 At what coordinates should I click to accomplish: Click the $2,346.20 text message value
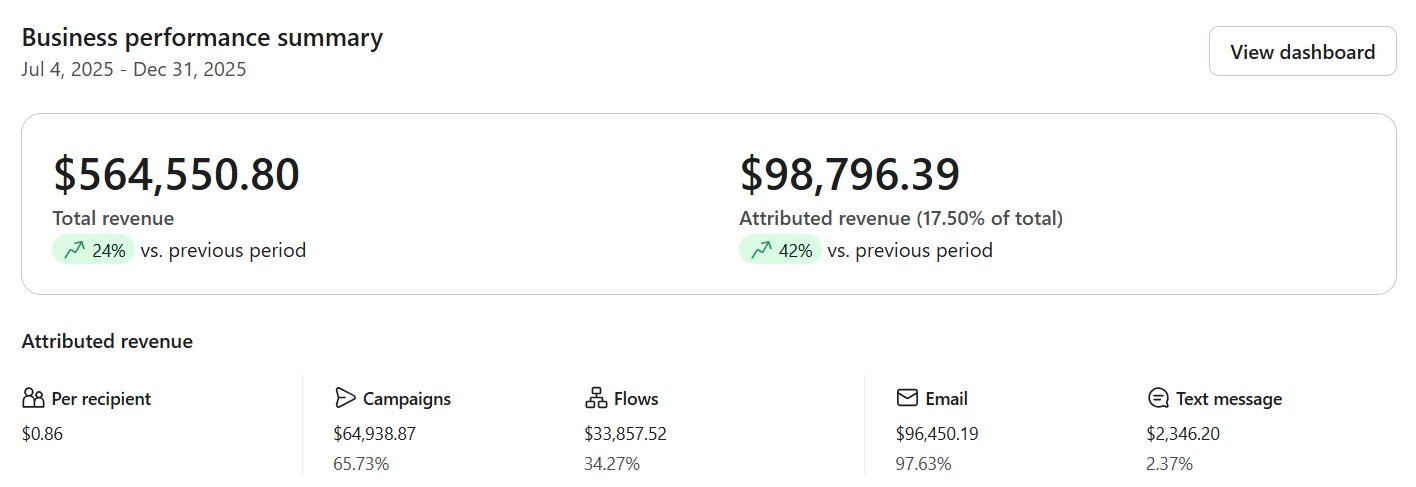point(1183,434)
